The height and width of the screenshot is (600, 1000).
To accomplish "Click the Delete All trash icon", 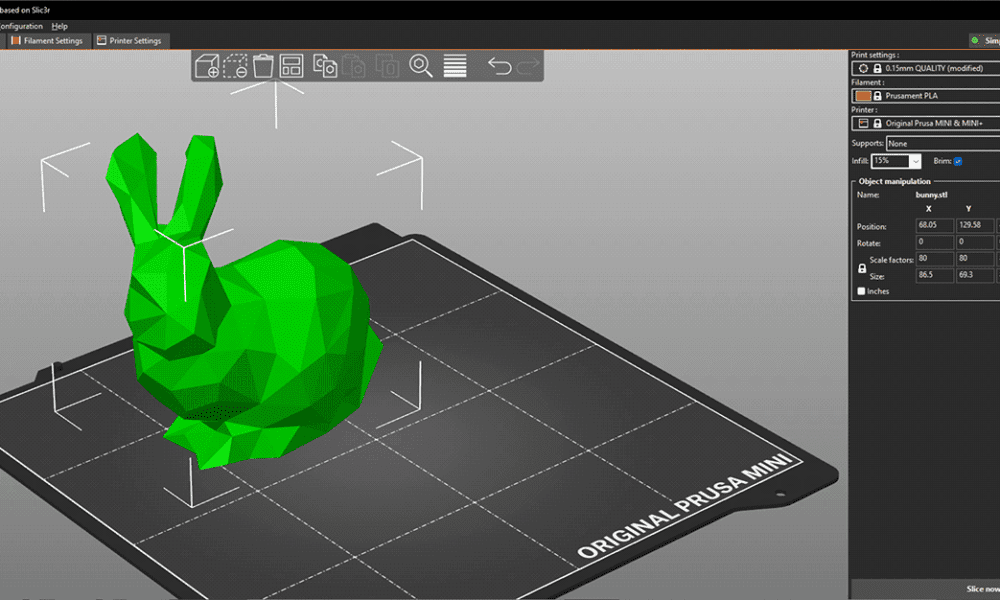I will [x=263, y=65].
